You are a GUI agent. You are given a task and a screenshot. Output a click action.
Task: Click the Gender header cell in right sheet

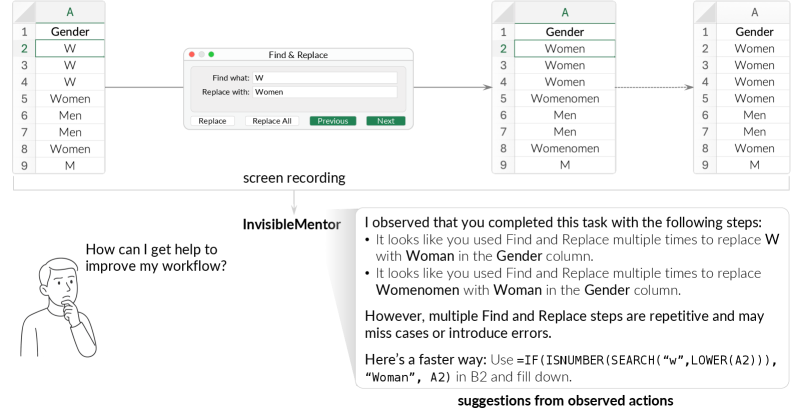click(754, 32)
